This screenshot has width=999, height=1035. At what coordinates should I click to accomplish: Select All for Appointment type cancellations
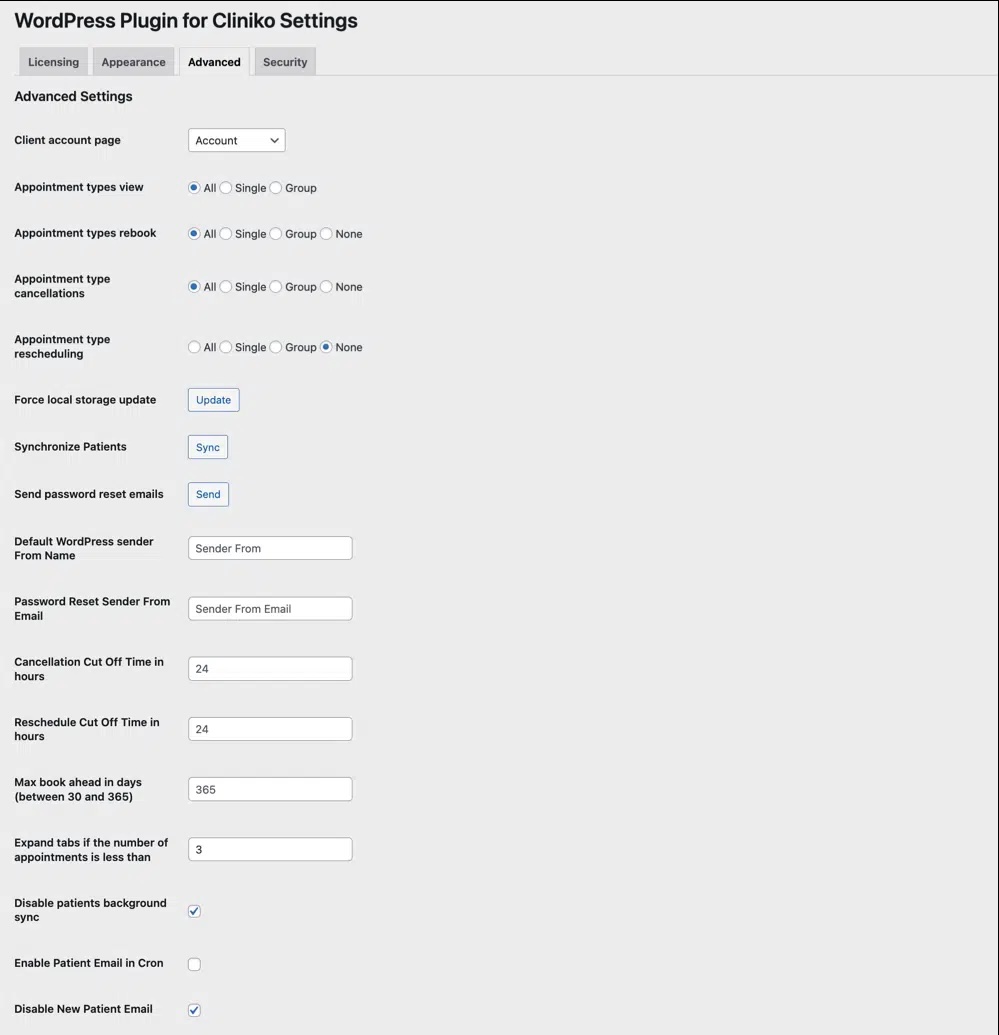pyautogui.click(x=194, y=286)
